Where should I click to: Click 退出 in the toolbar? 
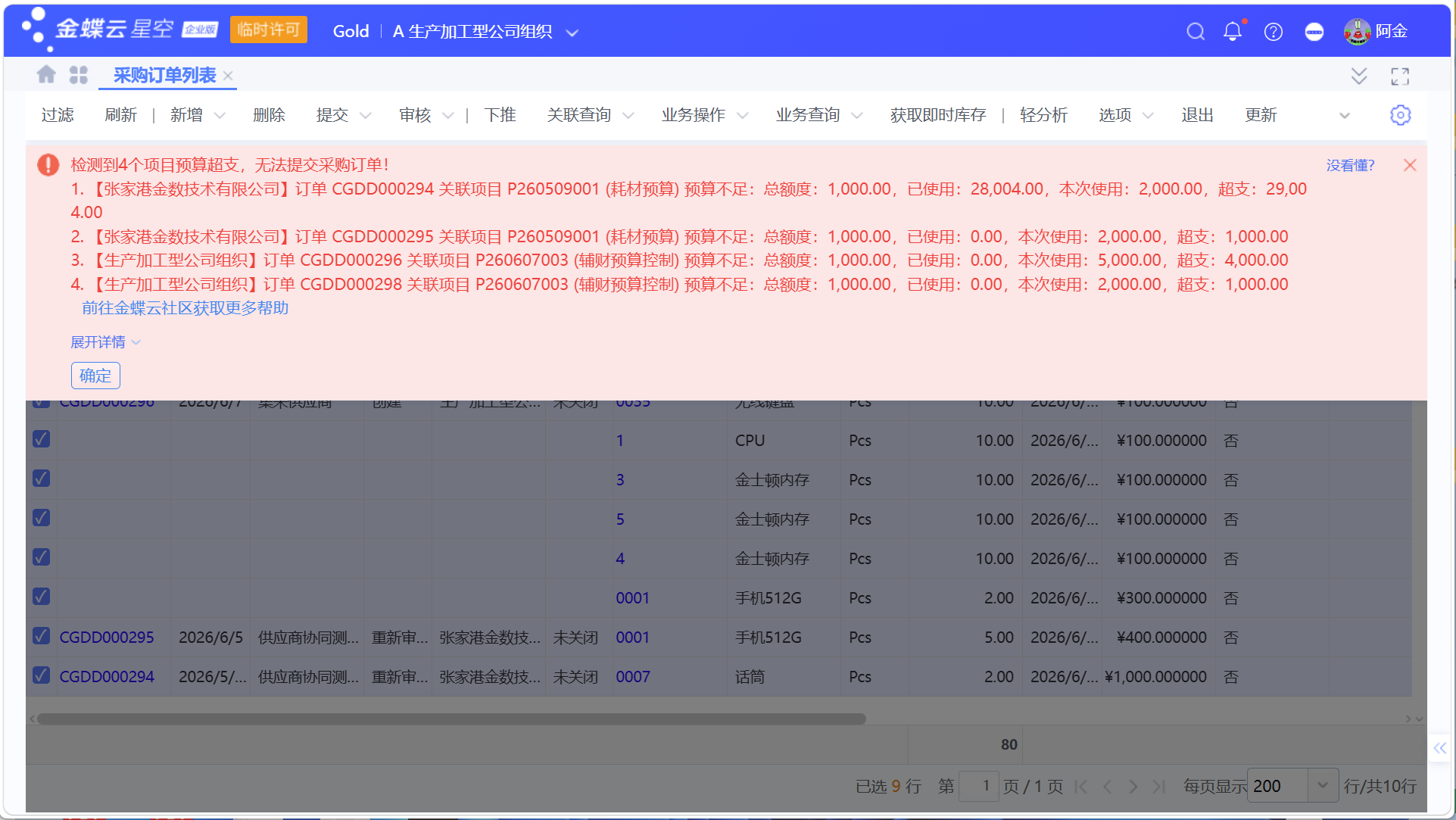[1198, 115]
